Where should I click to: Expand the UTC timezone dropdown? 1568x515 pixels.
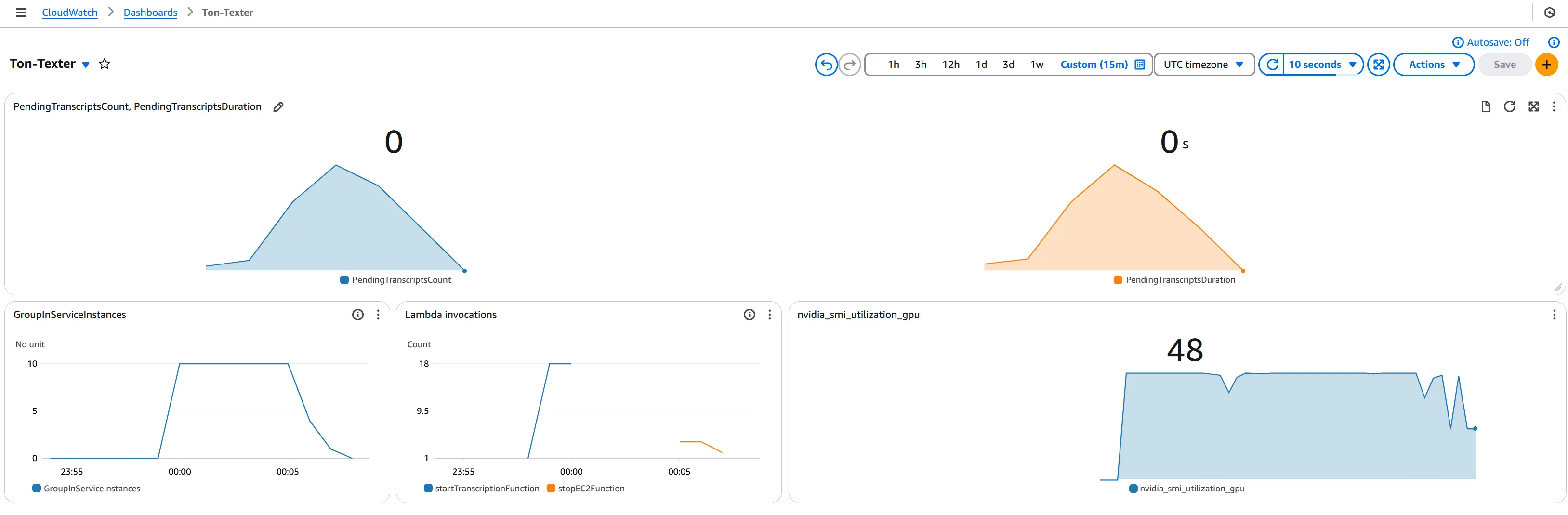click(1203, 65)
